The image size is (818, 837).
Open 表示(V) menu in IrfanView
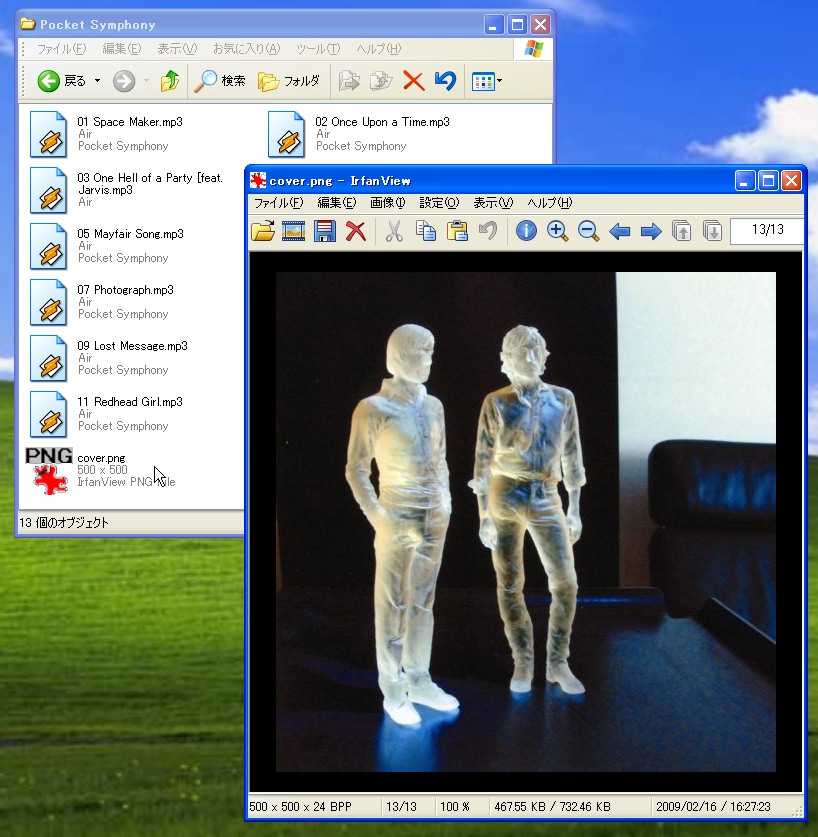(493, 203)
